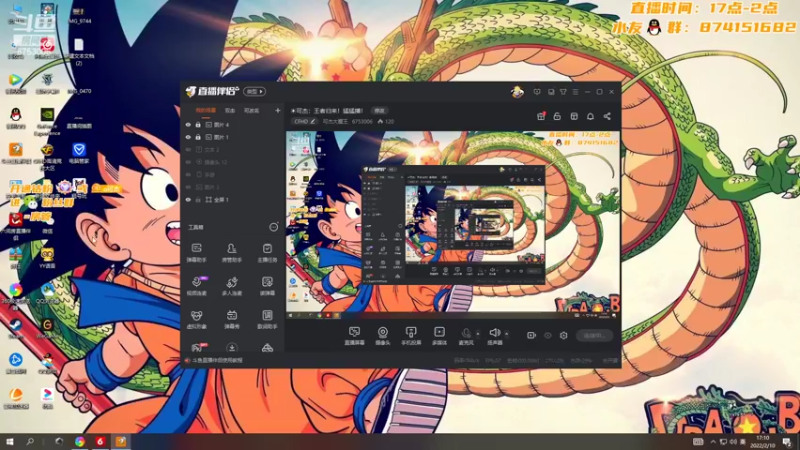This screenshot has width=800, height=450.
Task: Click the 直播伴侣 taskbar app icon
Action: tap(121, 441)
